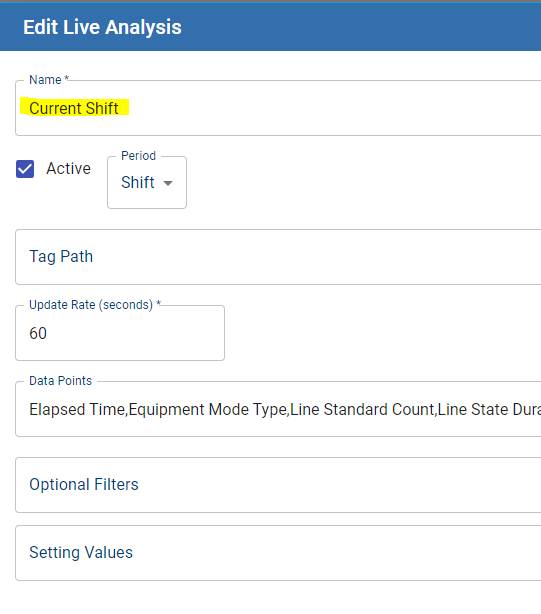
Task: Tick the Active checkbox
Action: pos(25,169)
